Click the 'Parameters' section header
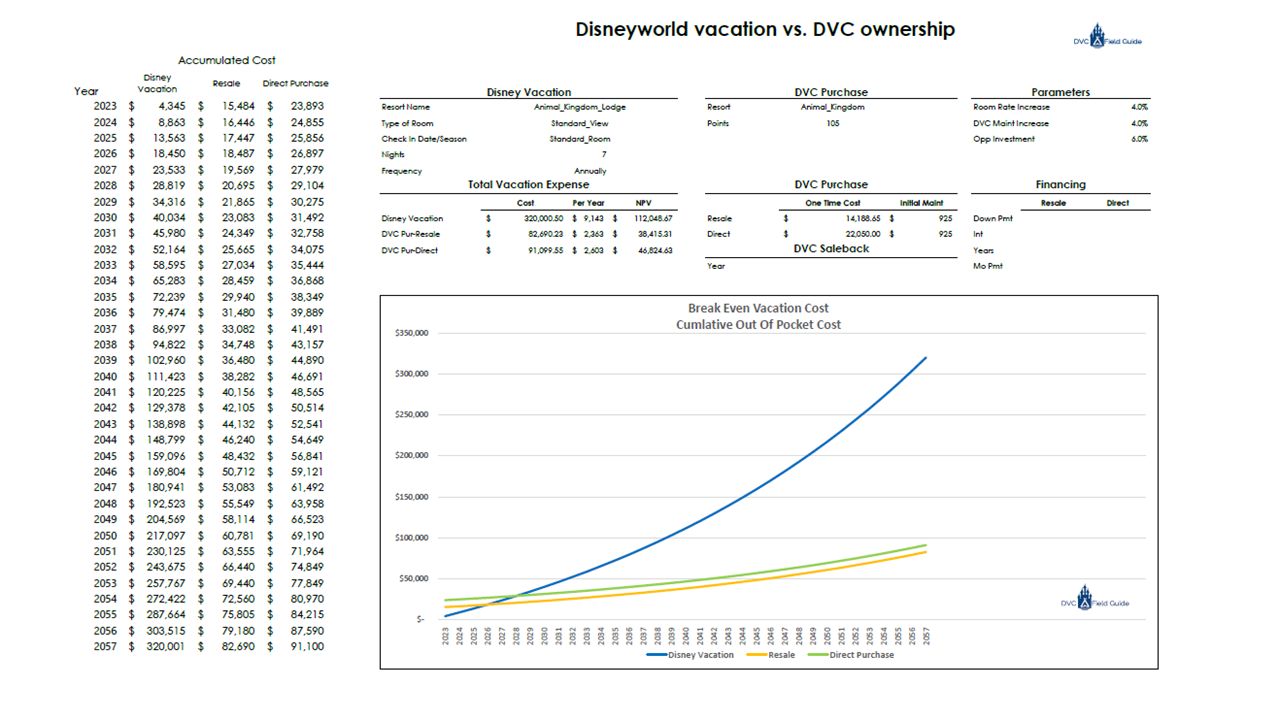1280x720 pixels. 1061,92
